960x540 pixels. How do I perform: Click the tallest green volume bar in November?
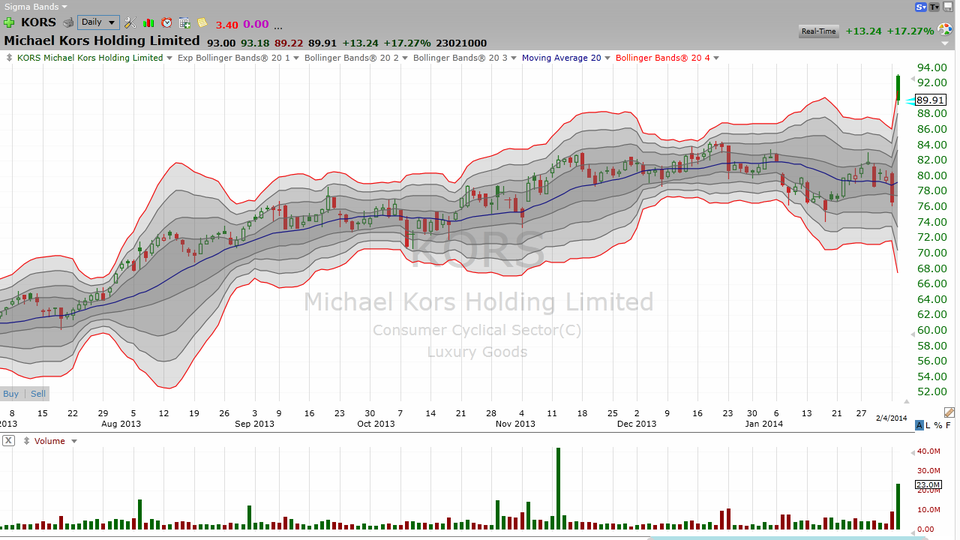click(558, 489)
